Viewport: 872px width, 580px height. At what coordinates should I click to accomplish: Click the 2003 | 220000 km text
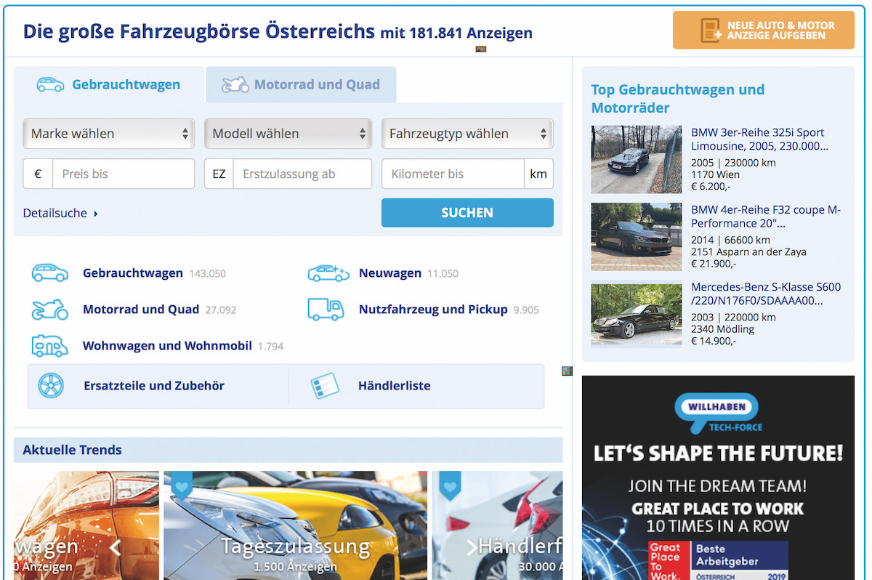click(733, 318)
